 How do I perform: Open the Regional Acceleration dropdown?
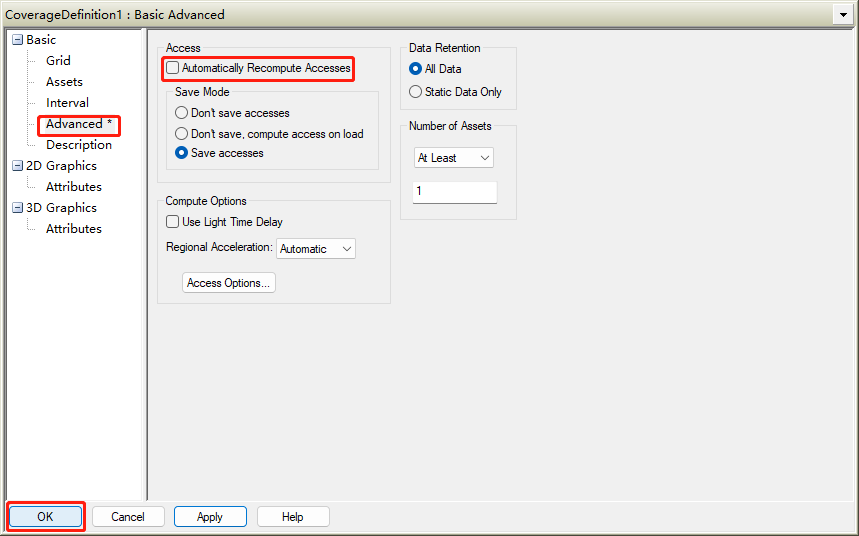tap(316, 249)
